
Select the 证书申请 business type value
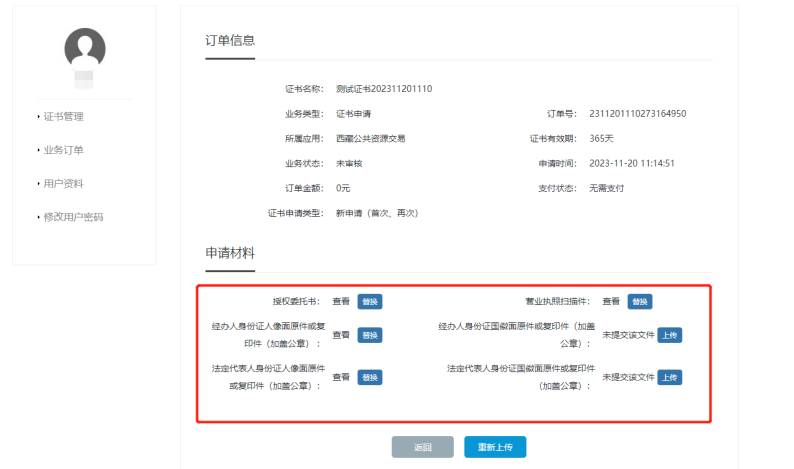tap(353, 113)
